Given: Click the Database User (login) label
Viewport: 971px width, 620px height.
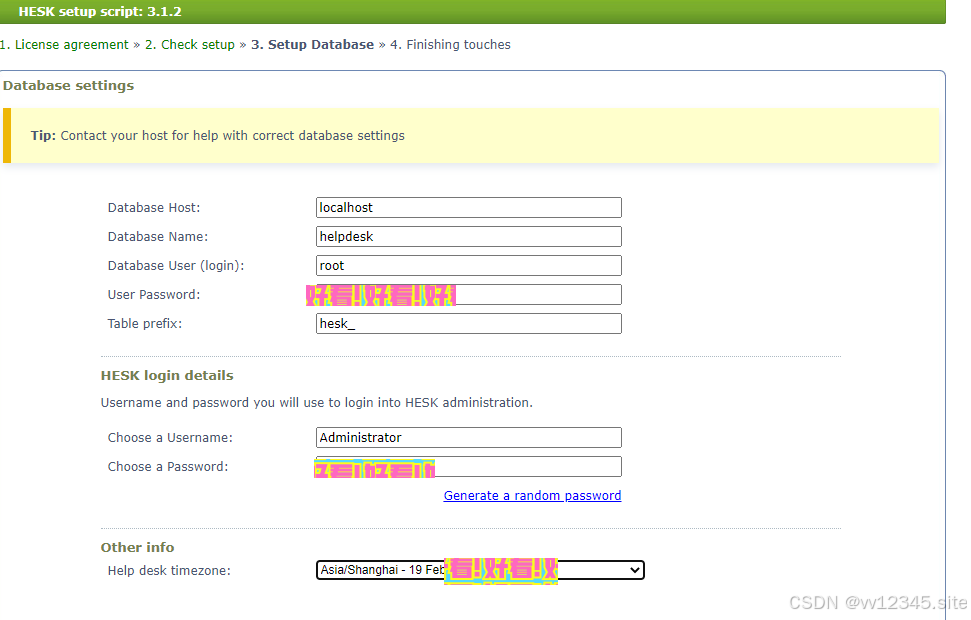Looking at the screenshot, I should (x=176, y=266).
